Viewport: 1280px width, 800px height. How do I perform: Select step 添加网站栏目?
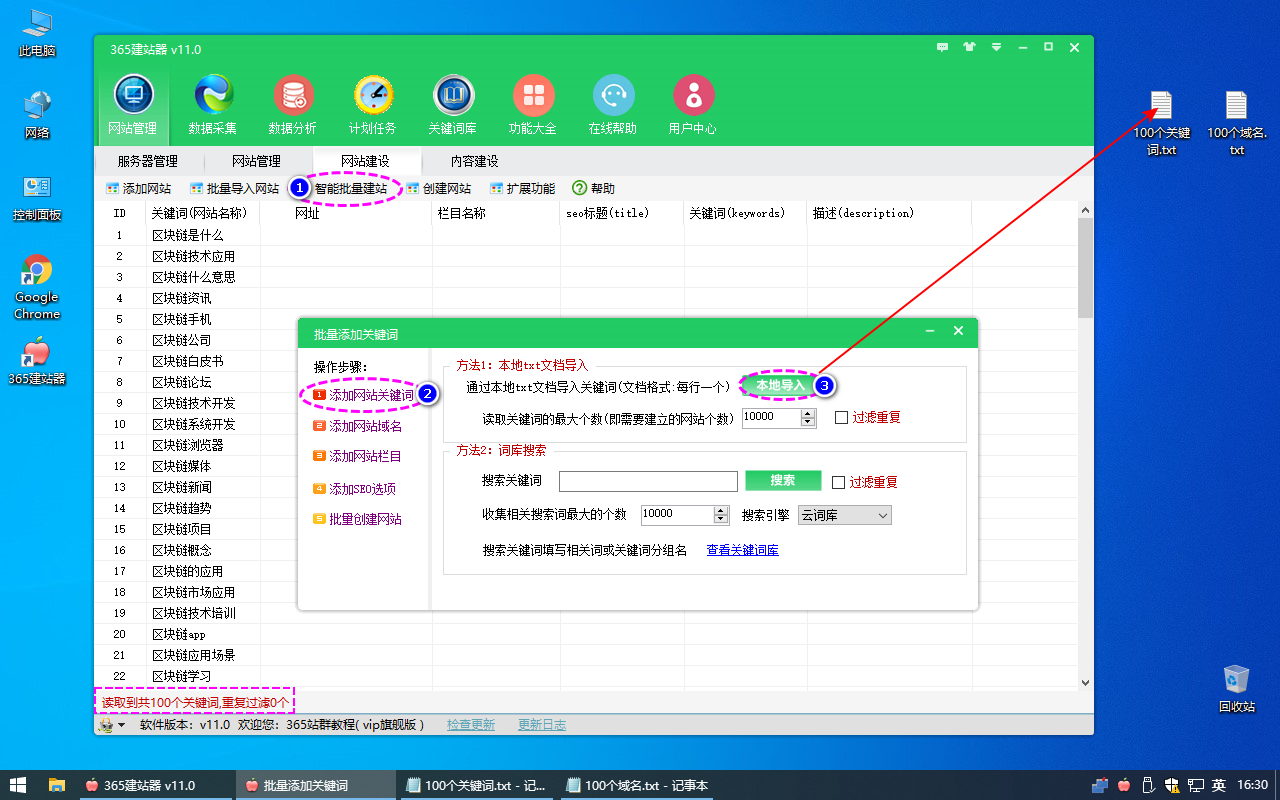pyautogui.click(x=358, y=456)
